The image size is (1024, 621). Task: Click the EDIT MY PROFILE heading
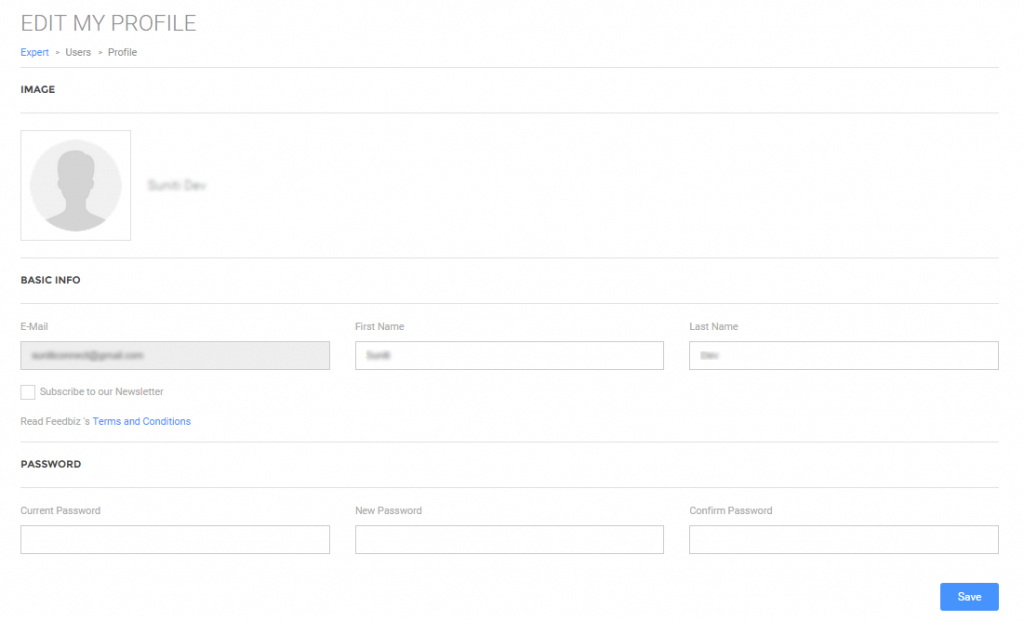(108, 23)
